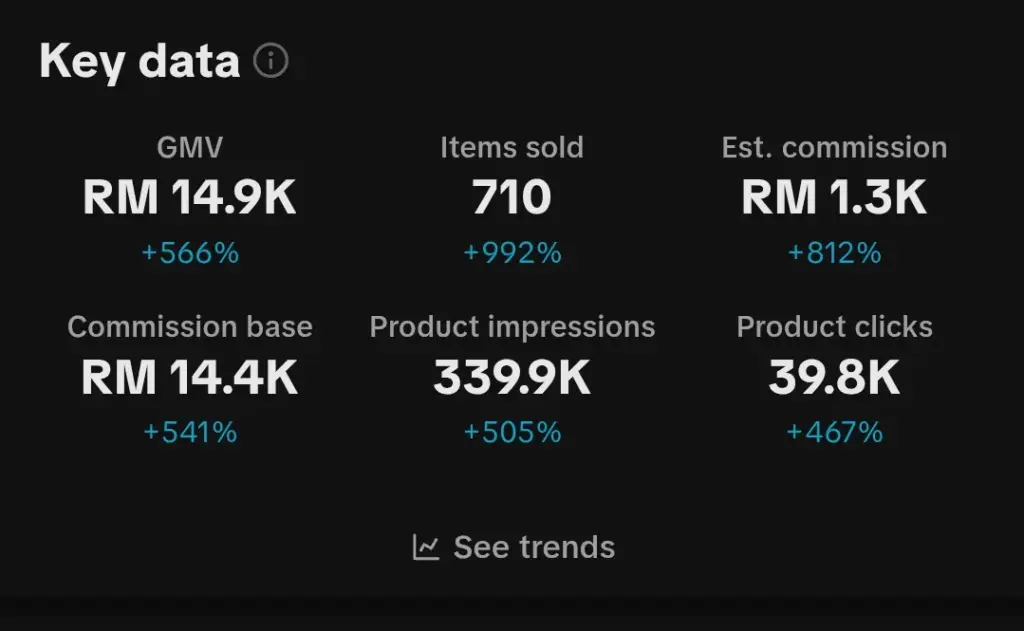Viewport: 1024px width, 631px height.
Task: Click the +812% commission change
Action: click(834, 253)
